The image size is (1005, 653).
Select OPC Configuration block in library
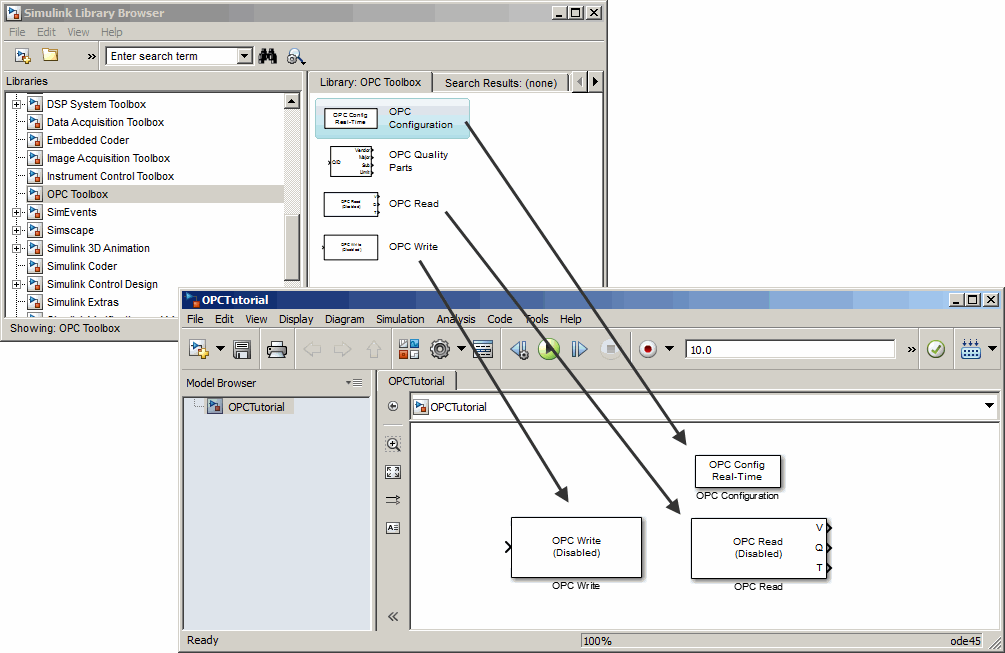click(x=392, y=119)
